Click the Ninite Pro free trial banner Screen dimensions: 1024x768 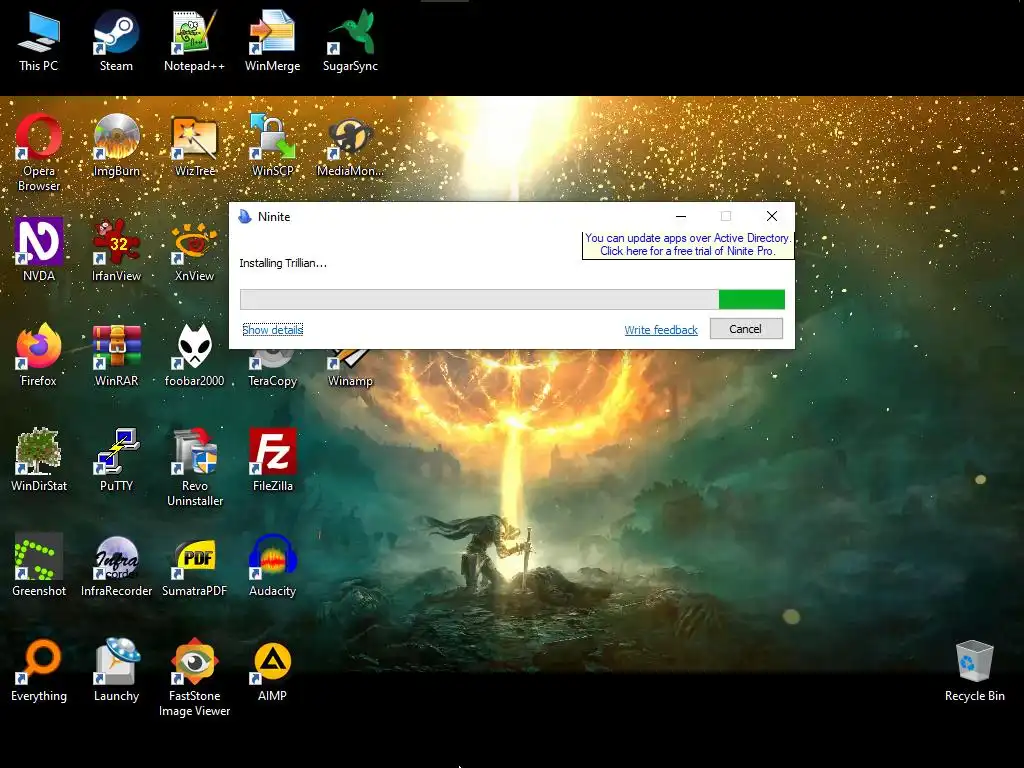coord(688,244)
